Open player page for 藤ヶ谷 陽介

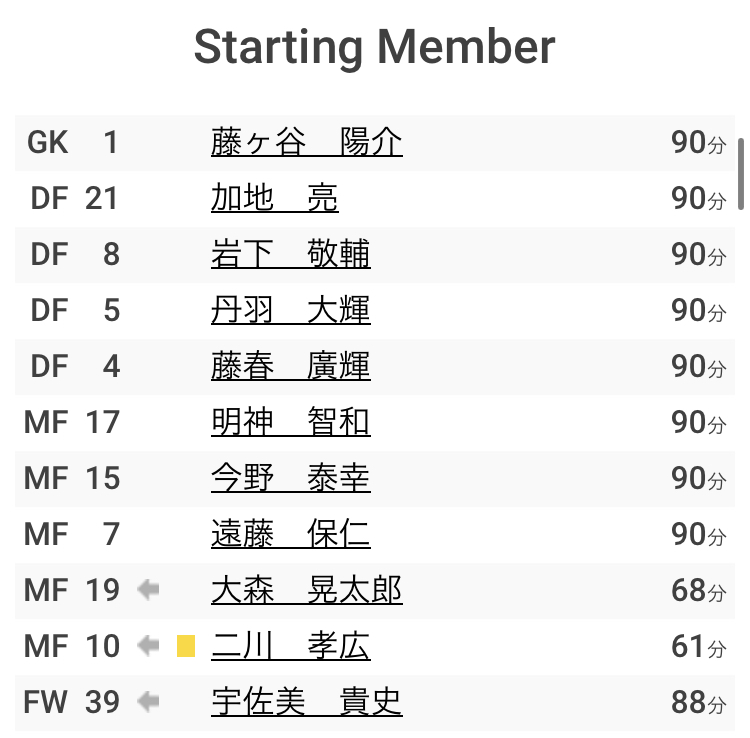point(307,142)
